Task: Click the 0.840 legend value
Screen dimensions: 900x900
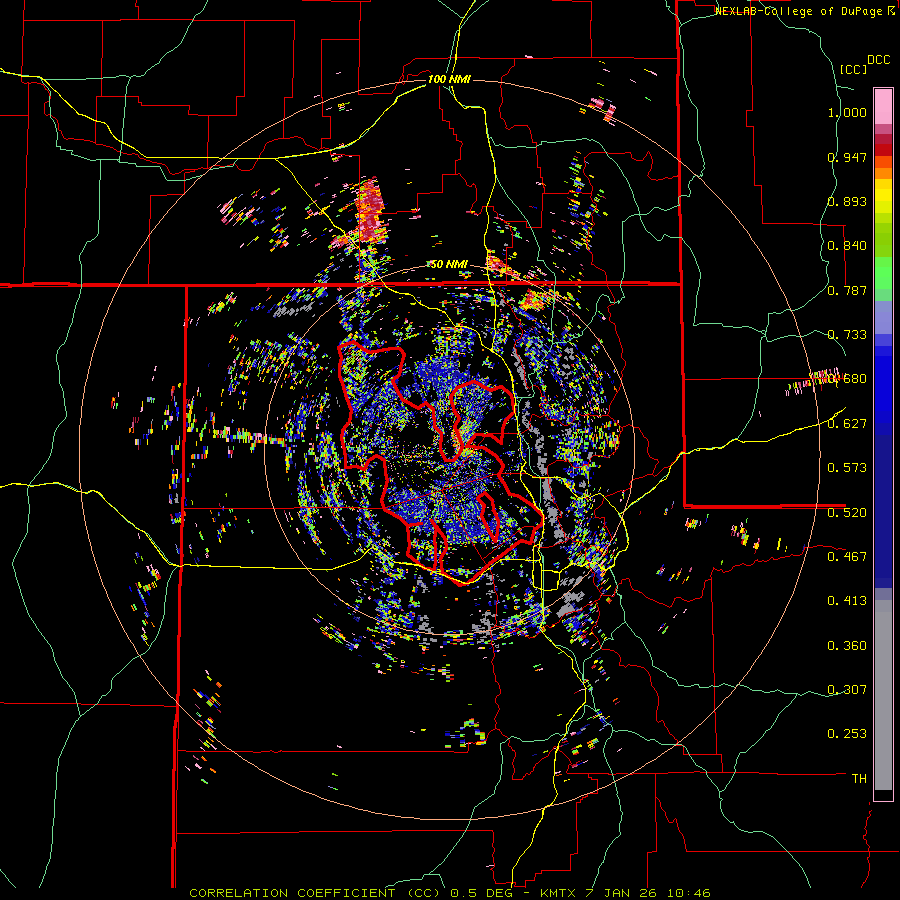Action: point(847,246)
